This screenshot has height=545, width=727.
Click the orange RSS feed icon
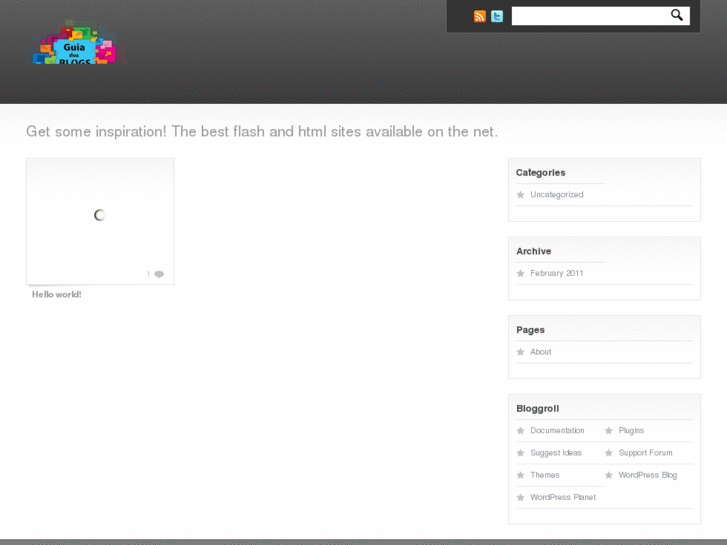[x=480, y=16]
